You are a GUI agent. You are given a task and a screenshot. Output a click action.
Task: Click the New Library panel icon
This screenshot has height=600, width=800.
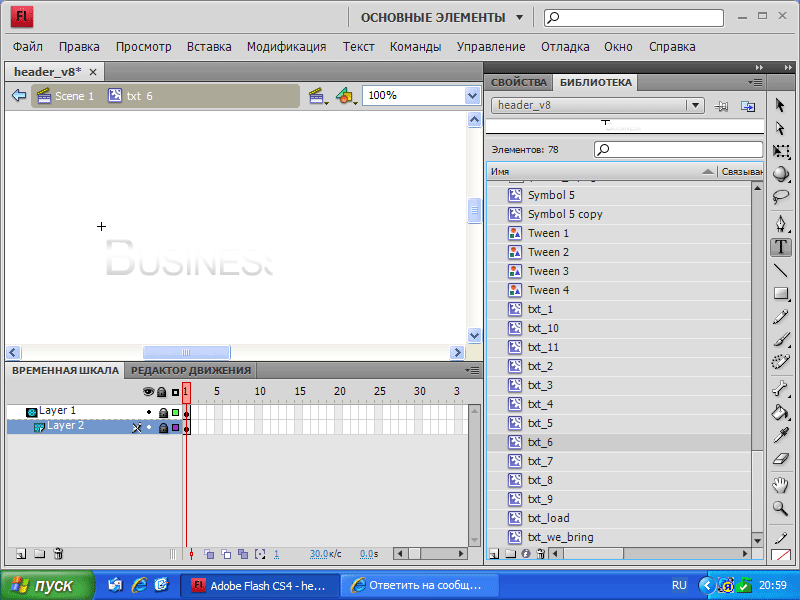click(748, 106)
